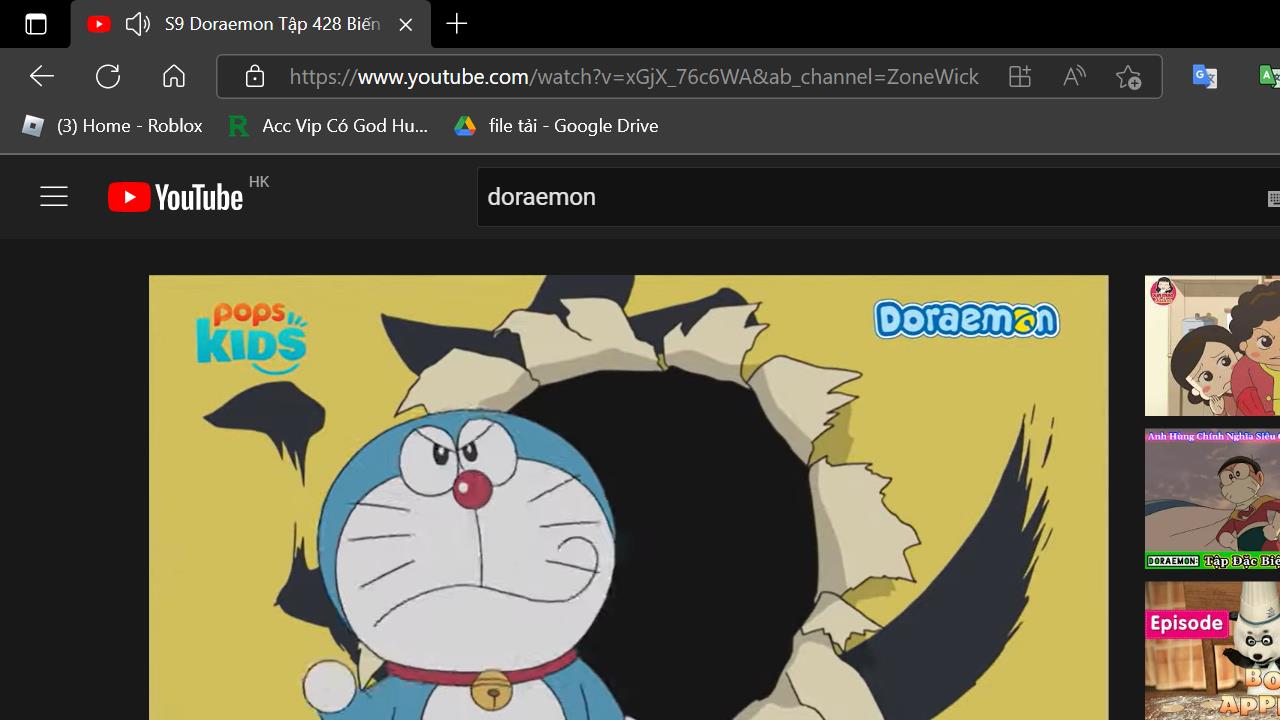
Task: Close the S9 Doraemon tab
Action: click(405, 24)
